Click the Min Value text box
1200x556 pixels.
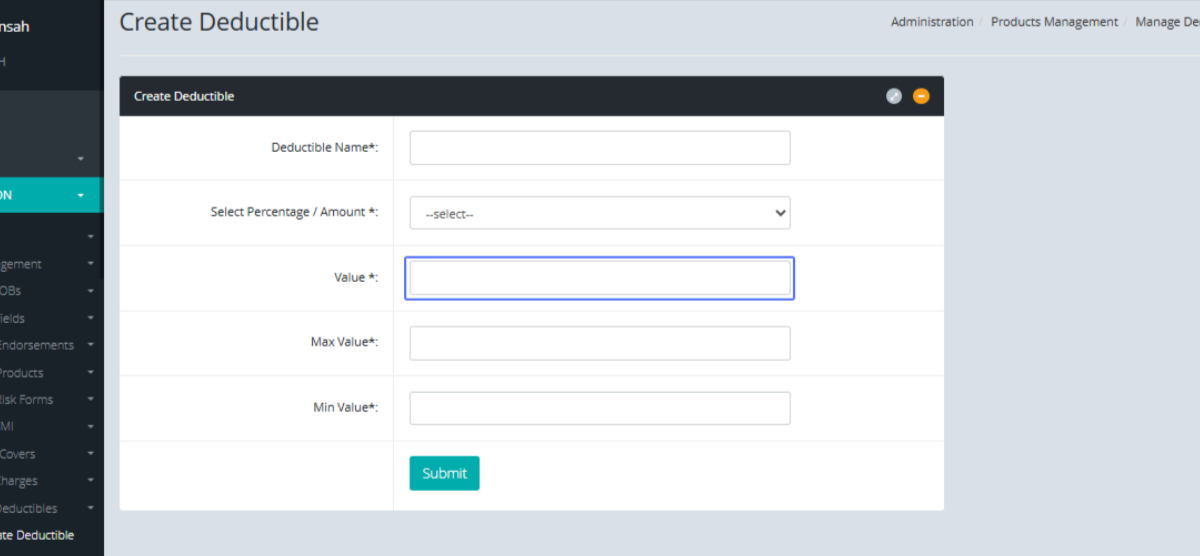pyautogui.click(x=599, y=408)
